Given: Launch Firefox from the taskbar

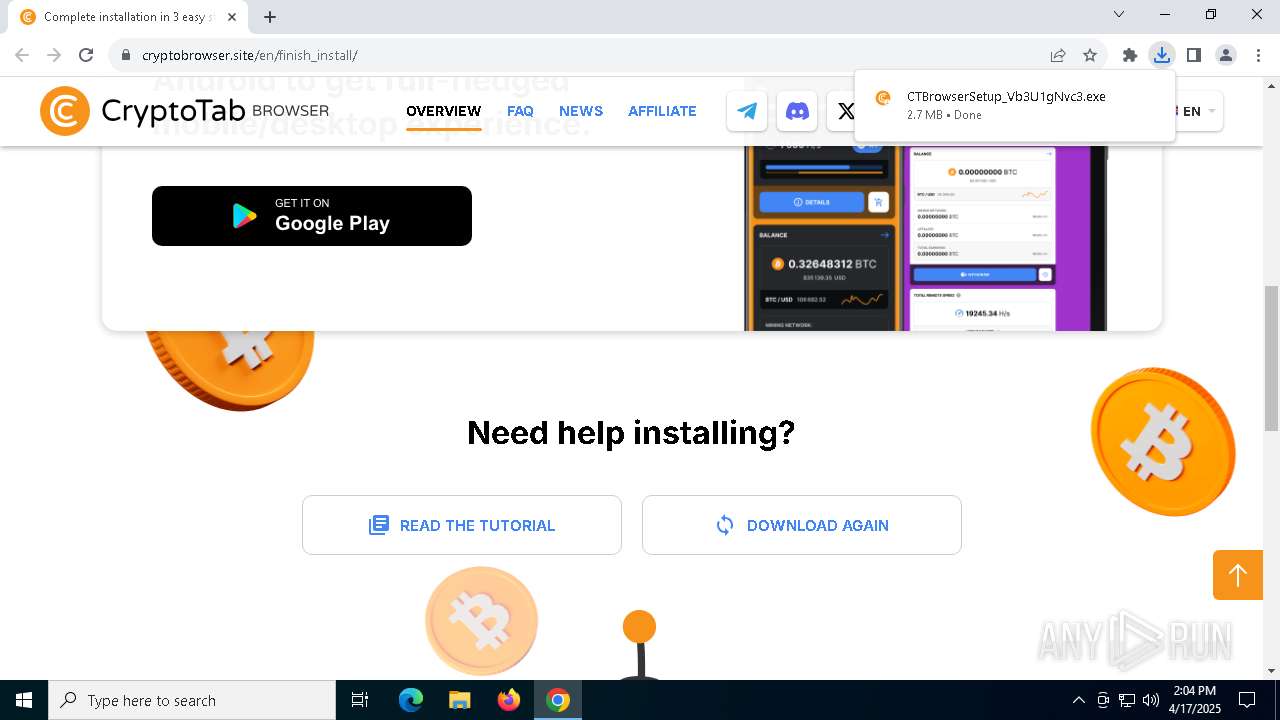Looking at the screenshot, I should (x=509, y=700).
